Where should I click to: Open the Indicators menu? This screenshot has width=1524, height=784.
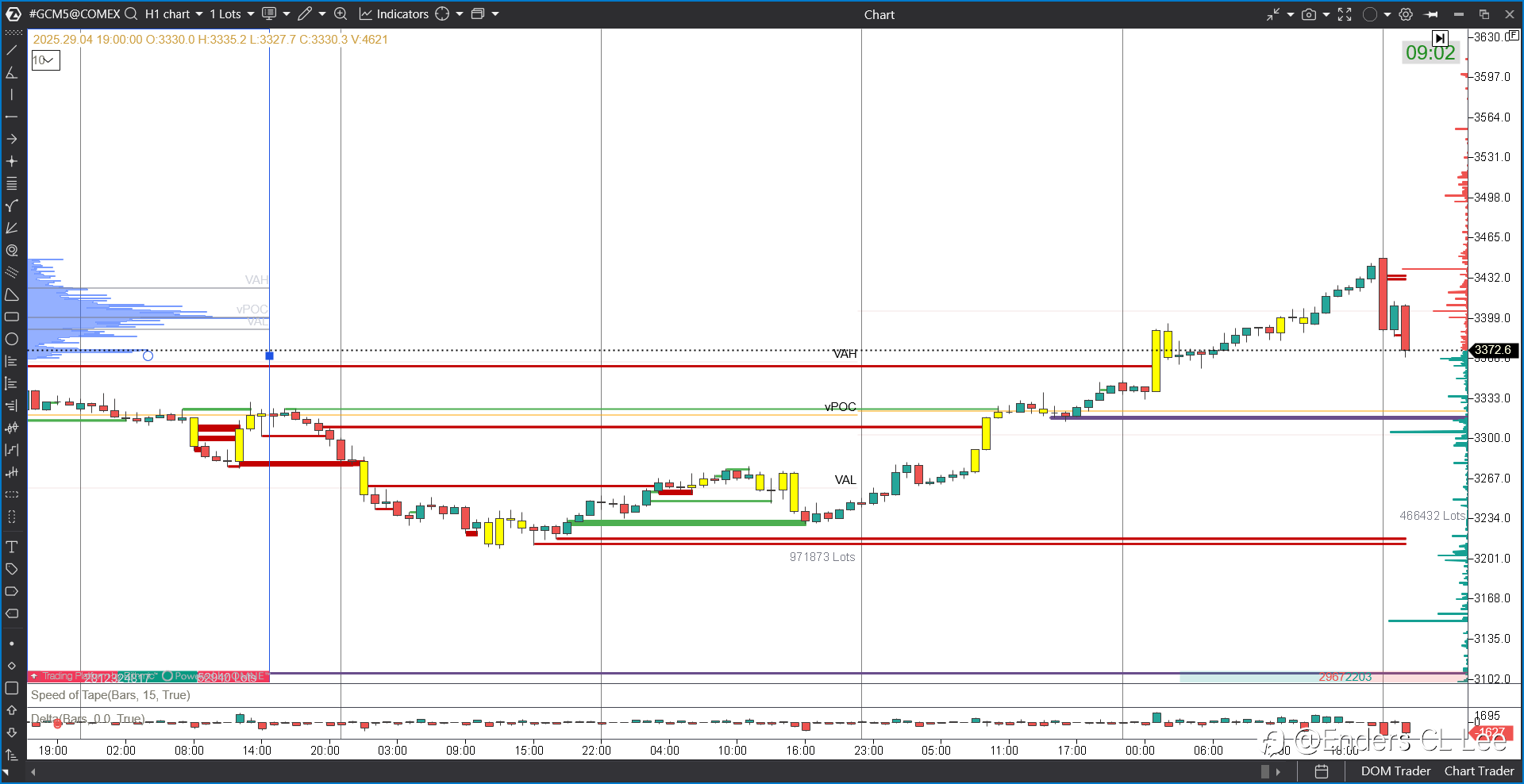point(394,13)
